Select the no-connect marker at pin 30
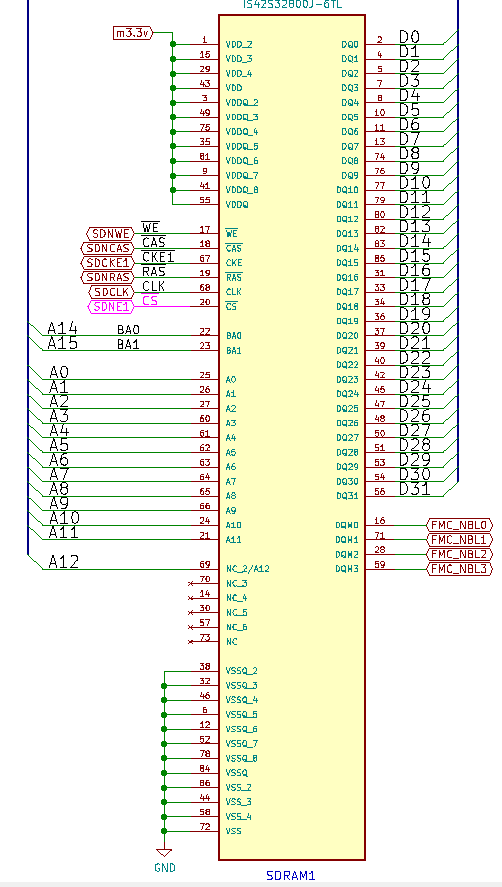Viewport: 502px width, 887px height. click(190, 613)
